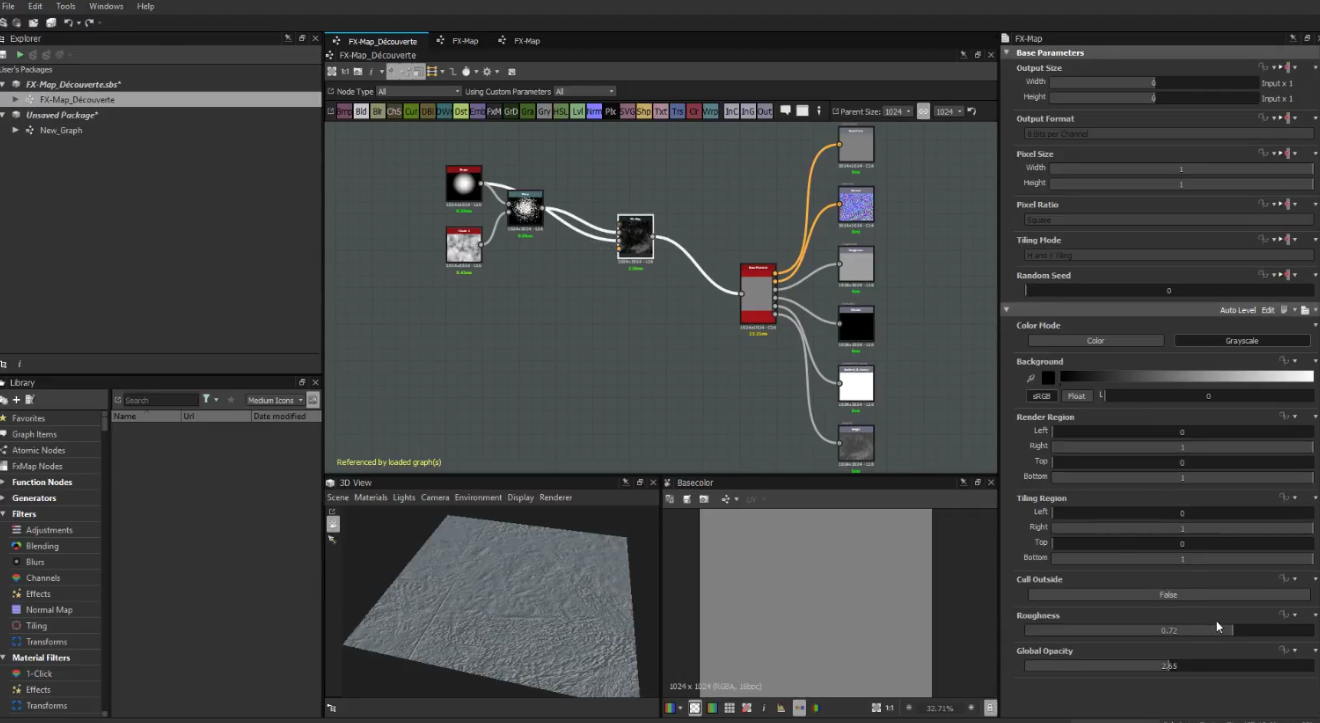The width and height of the screenshot is (1320, 723).
Task: Add a comment to the graph
Action: point(786,111)
